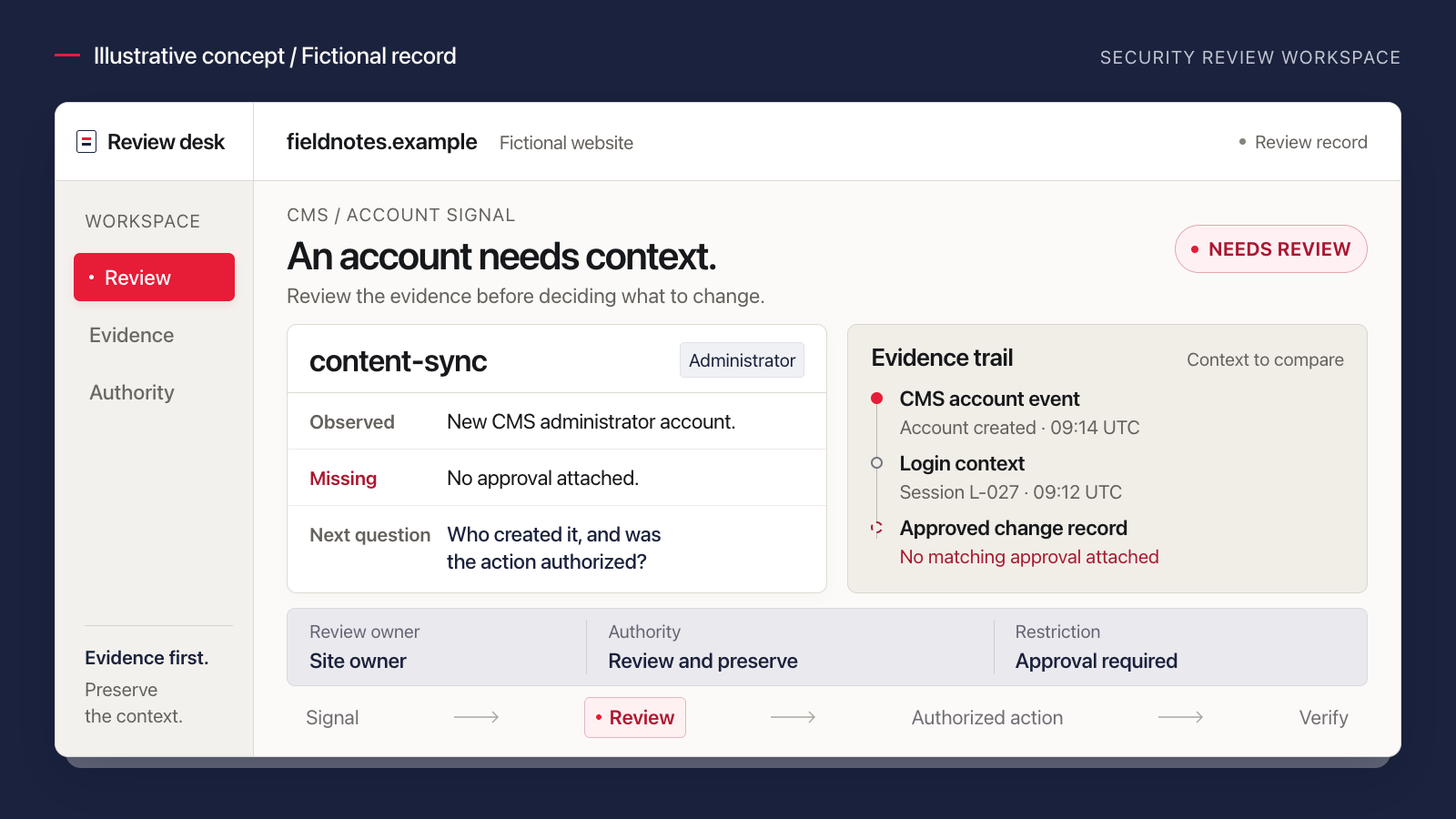Click the NEEDS REVIEW status badge
1456x819 pixels.
click(x=1271, y=249)
